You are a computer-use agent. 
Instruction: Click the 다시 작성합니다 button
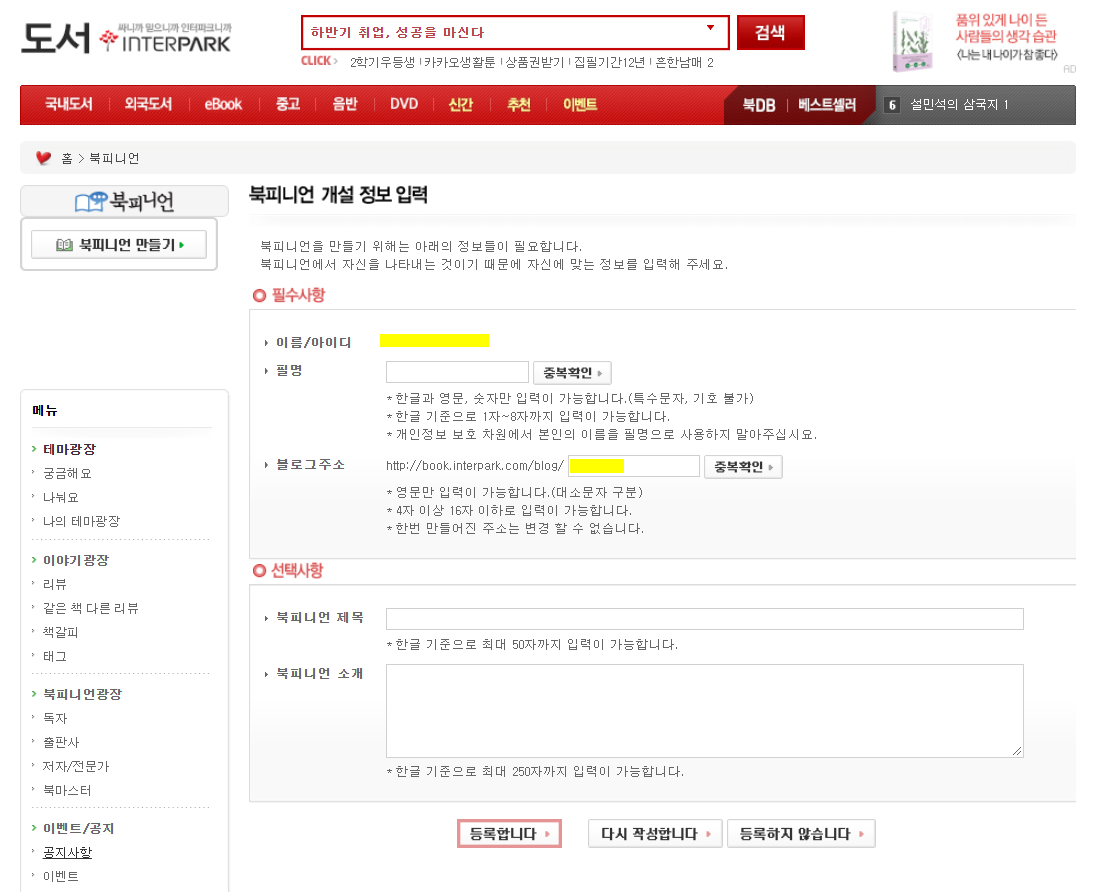(x=655, y=833)
